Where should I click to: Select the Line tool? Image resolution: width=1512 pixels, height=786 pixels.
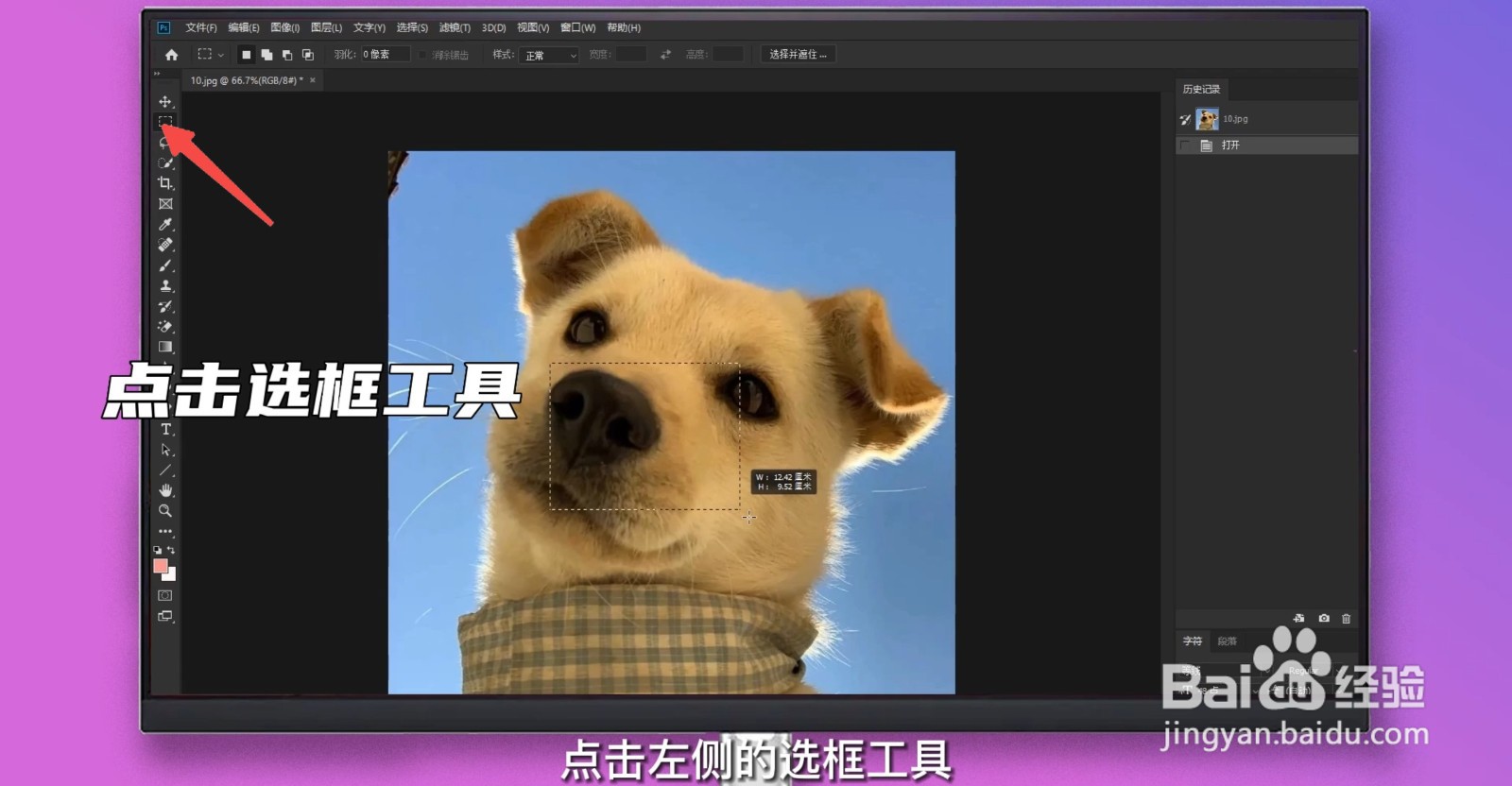(165, 470)
